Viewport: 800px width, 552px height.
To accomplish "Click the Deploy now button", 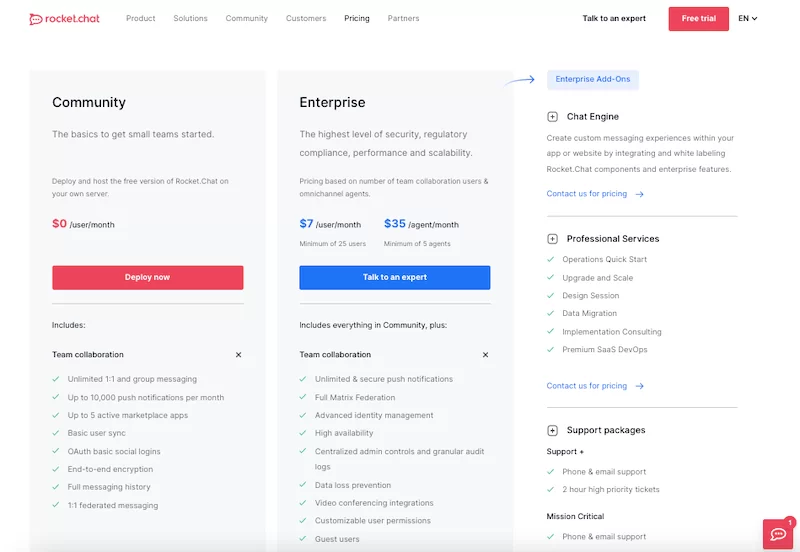I will click(x=147, y=277).
